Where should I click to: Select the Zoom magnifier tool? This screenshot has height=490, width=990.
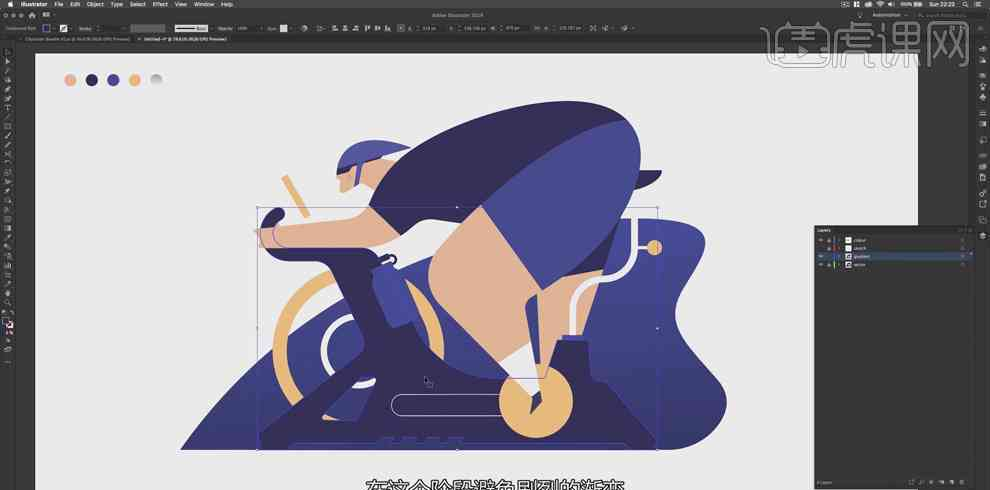point(7,302)
